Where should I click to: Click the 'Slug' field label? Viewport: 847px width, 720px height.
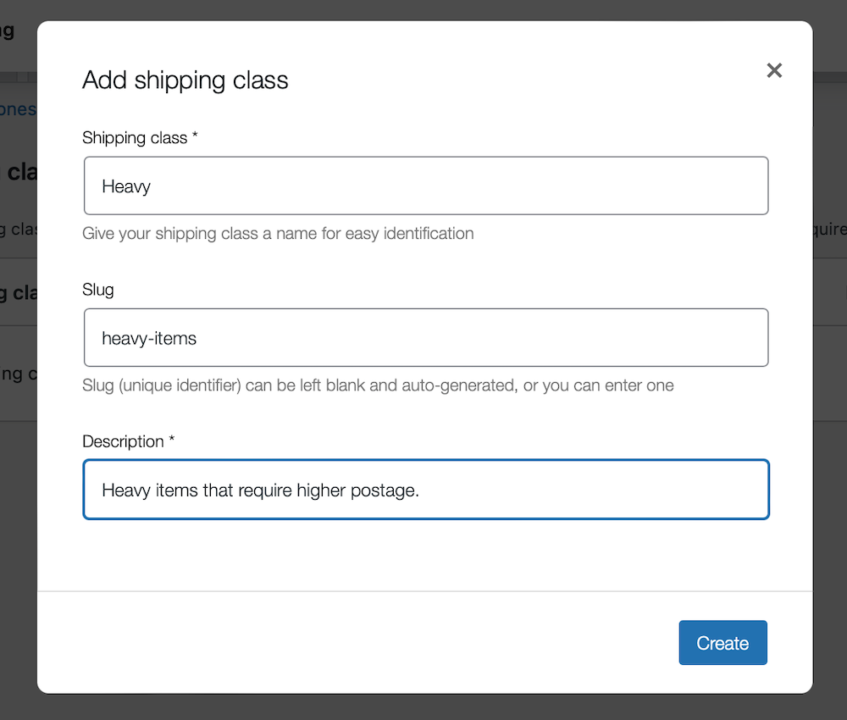(x=97, y=290)
